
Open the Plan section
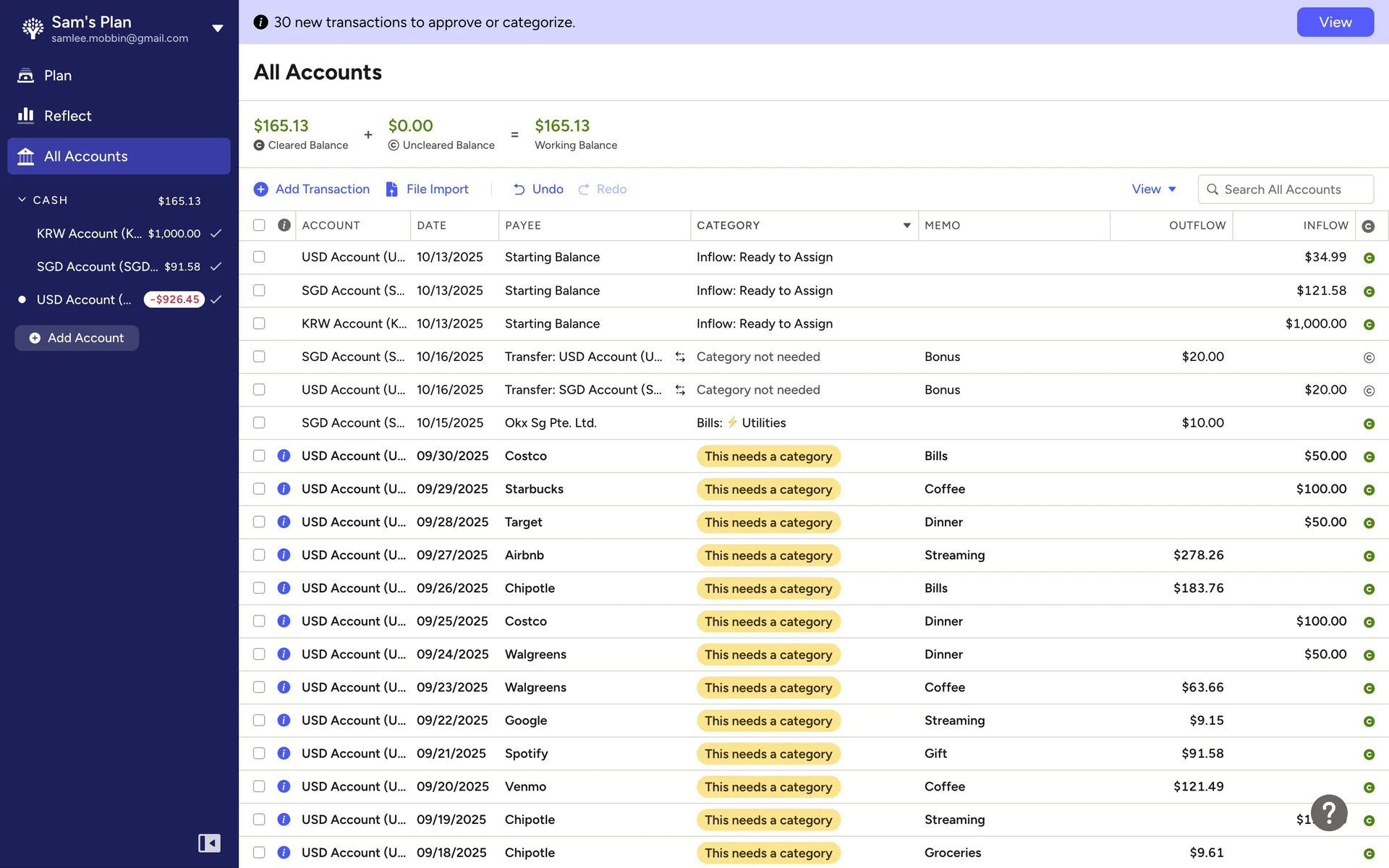57,75
